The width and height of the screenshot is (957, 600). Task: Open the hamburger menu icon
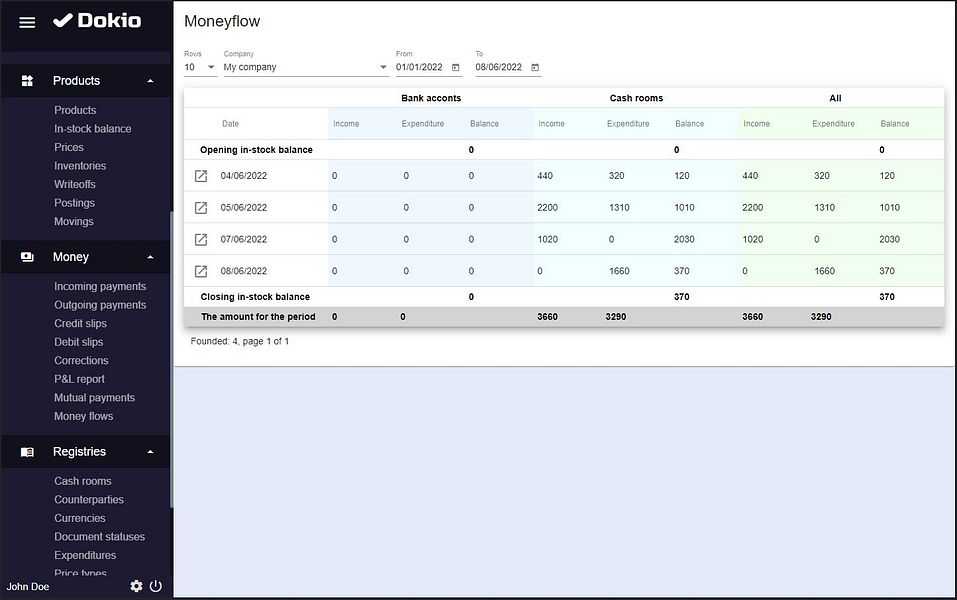tap(27, 22)
